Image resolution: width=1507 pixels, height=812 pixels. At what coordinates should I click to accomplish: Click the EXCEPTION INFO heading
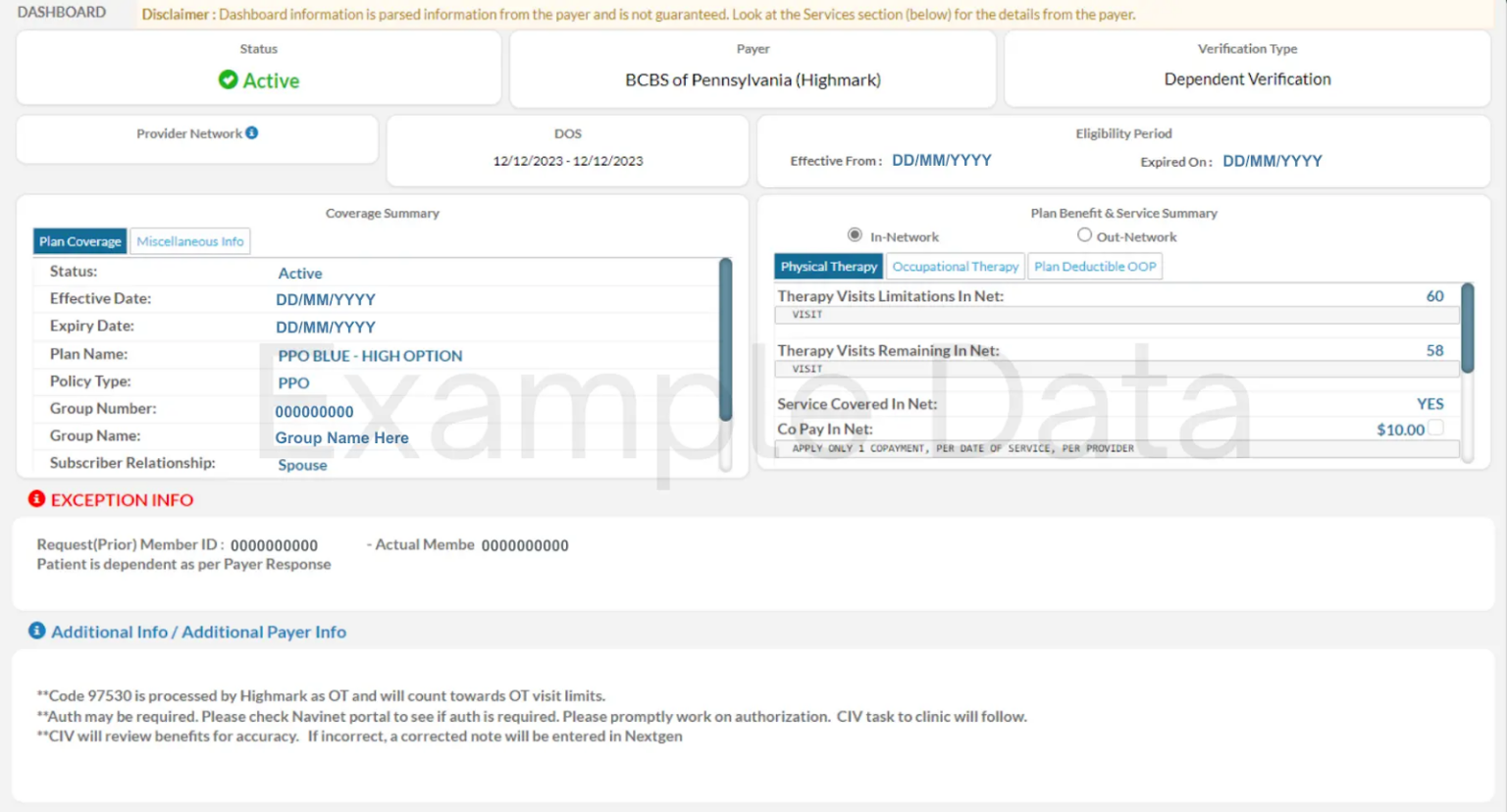click(122, 500)
